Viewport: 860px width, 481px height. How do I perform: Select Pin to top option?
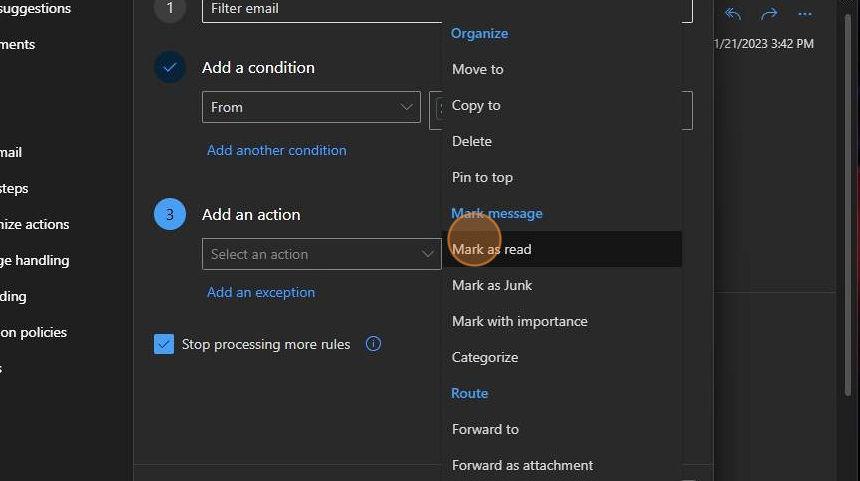482,177
